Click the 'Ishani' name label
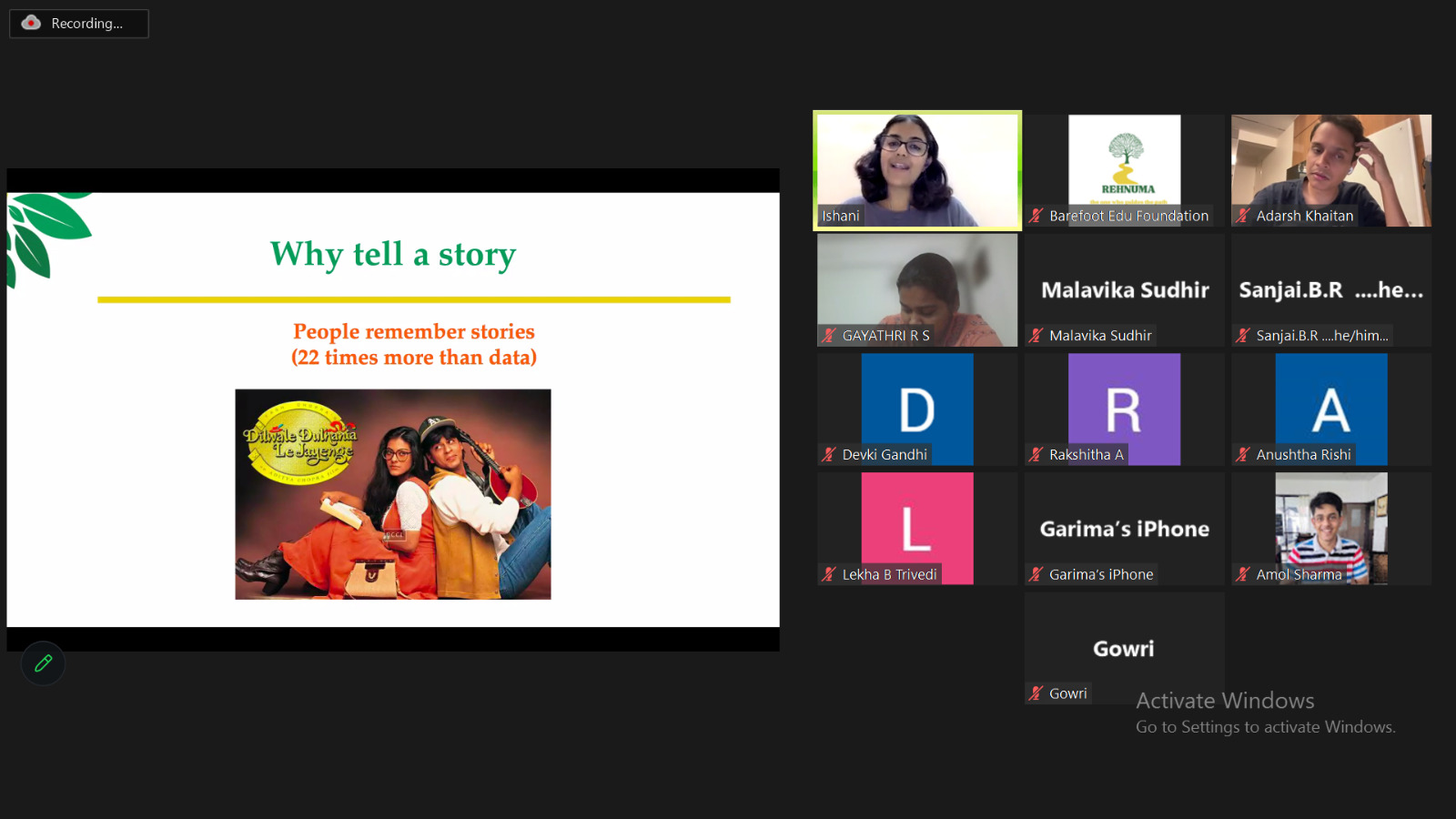 (x=841, y=216)
